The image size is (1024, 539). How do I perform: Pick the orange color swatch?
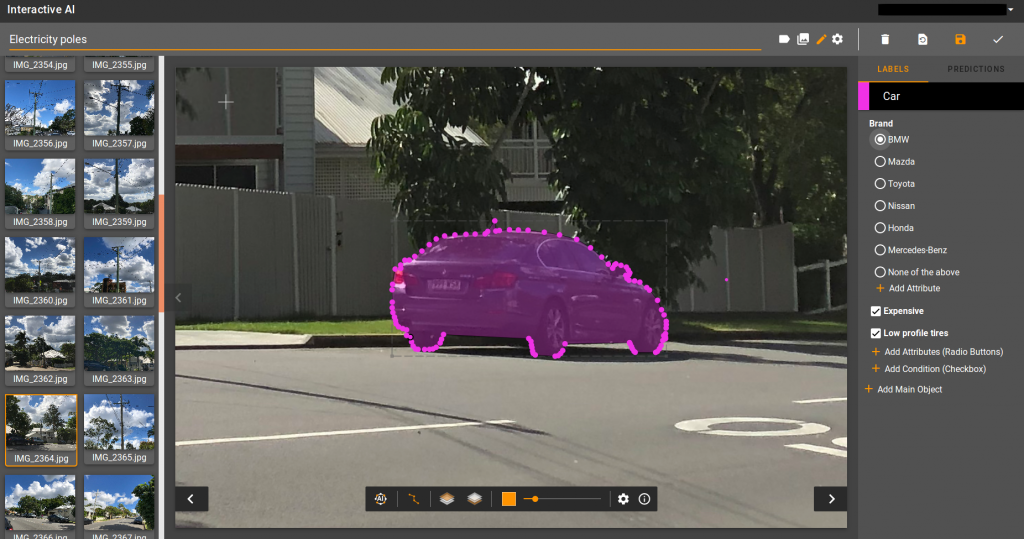(509, 499)
